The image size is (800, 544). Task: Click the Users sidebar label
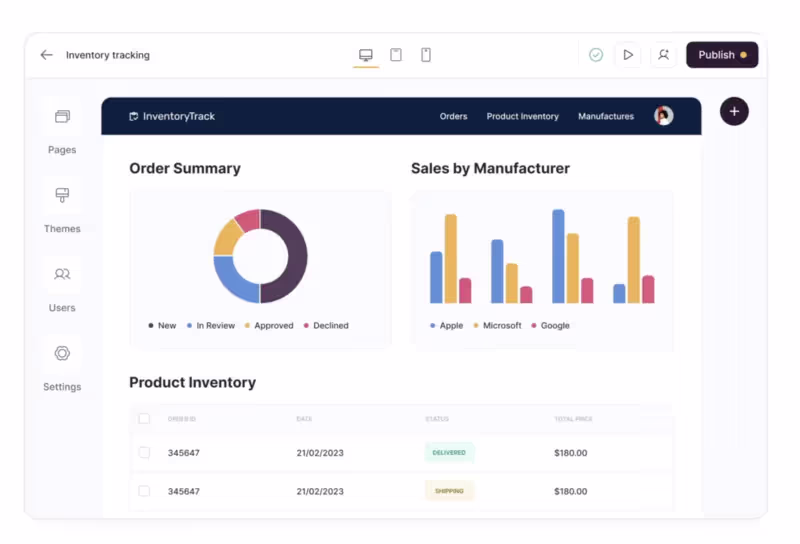(x=62, y=308)
